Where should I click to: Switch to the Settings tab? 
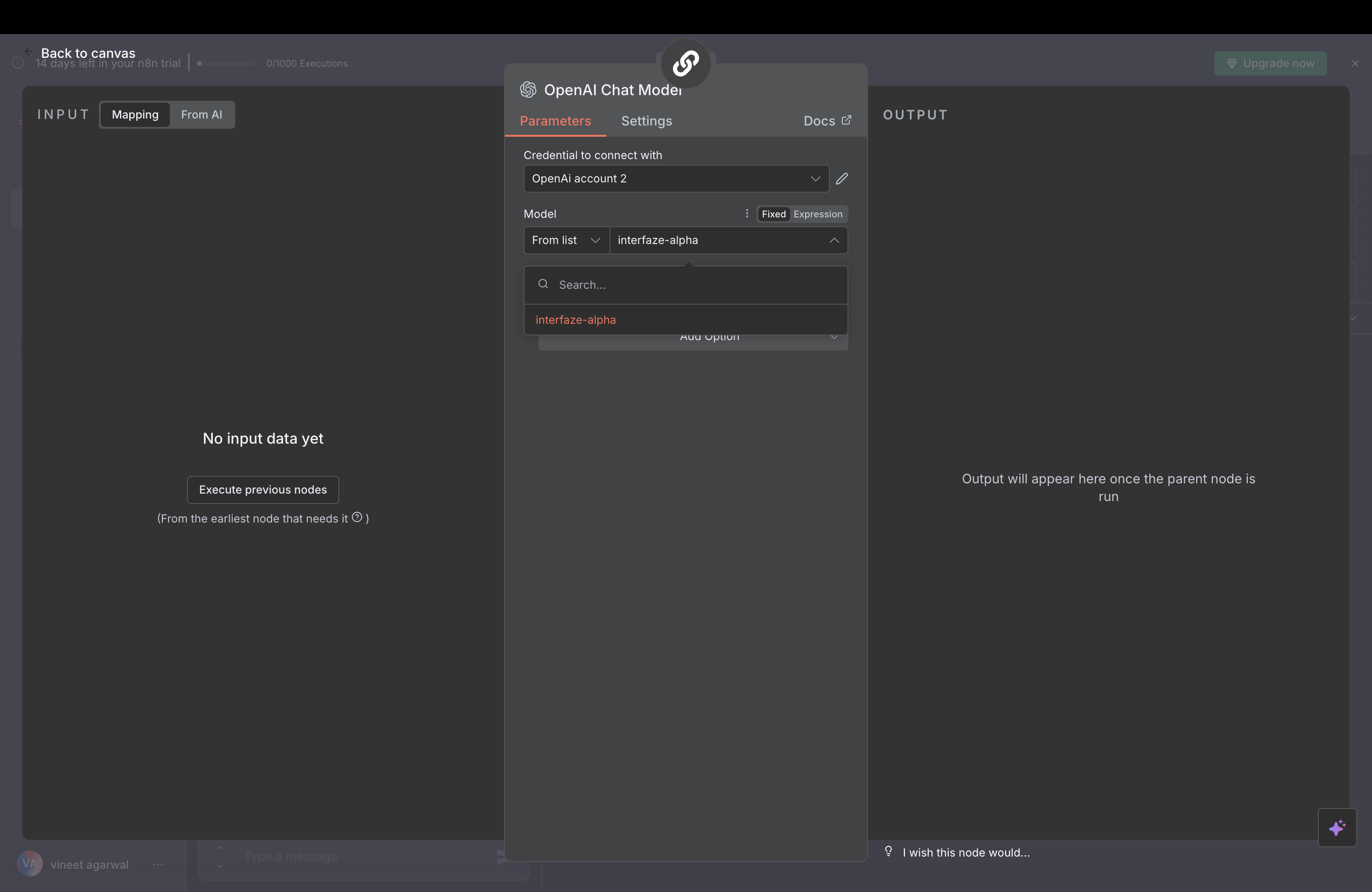tap(646, 121)
